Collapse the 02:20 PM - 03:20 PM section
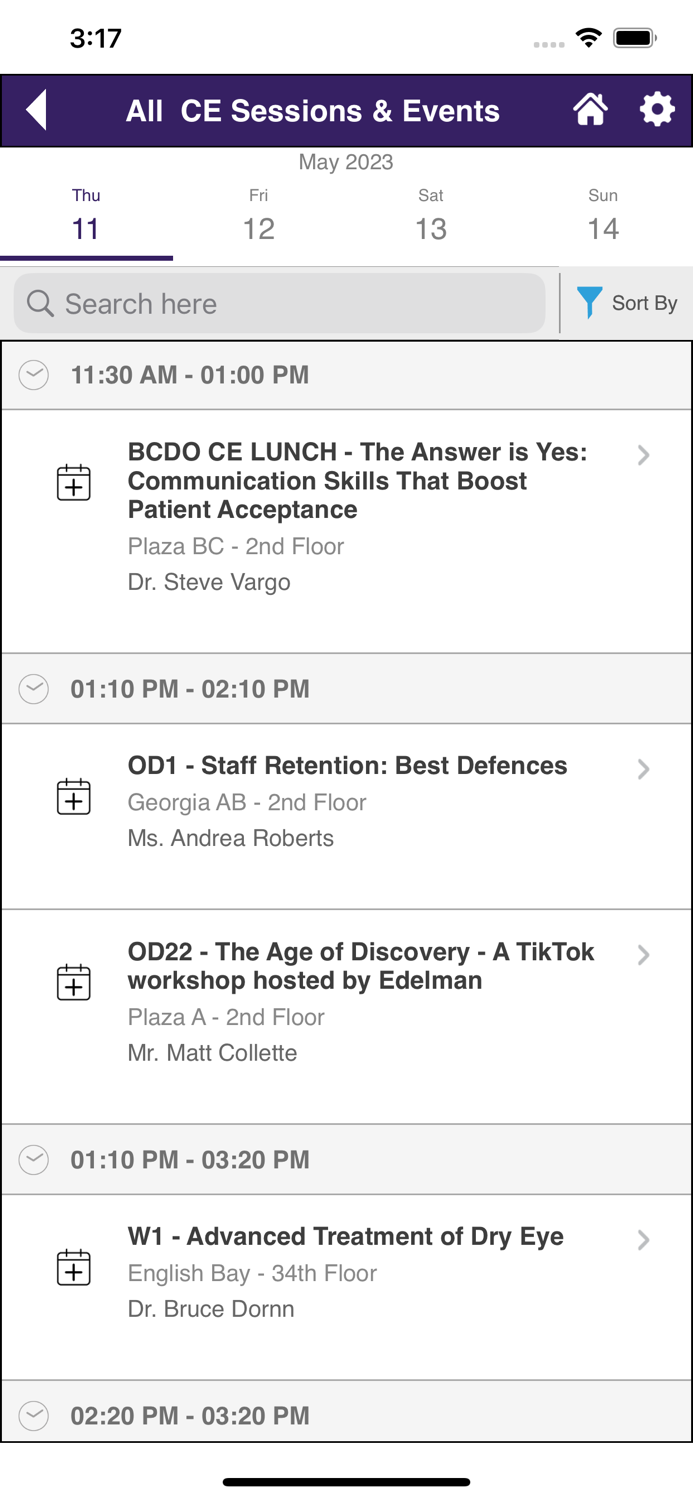The height and width of the screenshot is (1500, 693). pos(33,1415)
